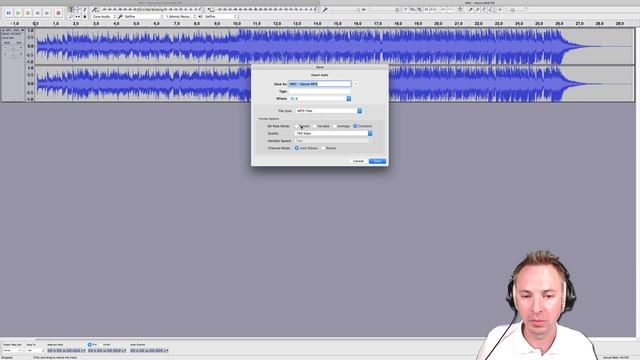Click the track close X button
The image size is (640, 360).
3,30
